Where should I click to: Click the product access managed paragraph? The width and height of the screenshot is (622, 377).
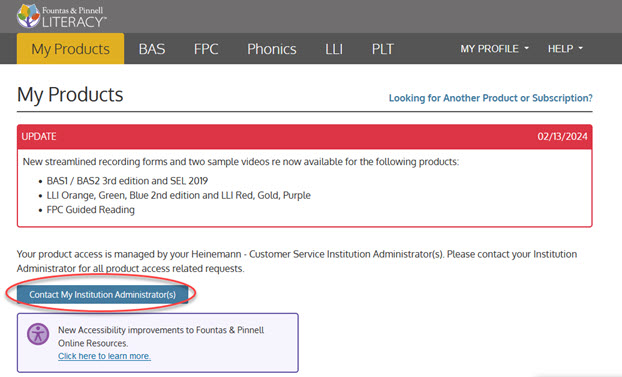(297, 261)
